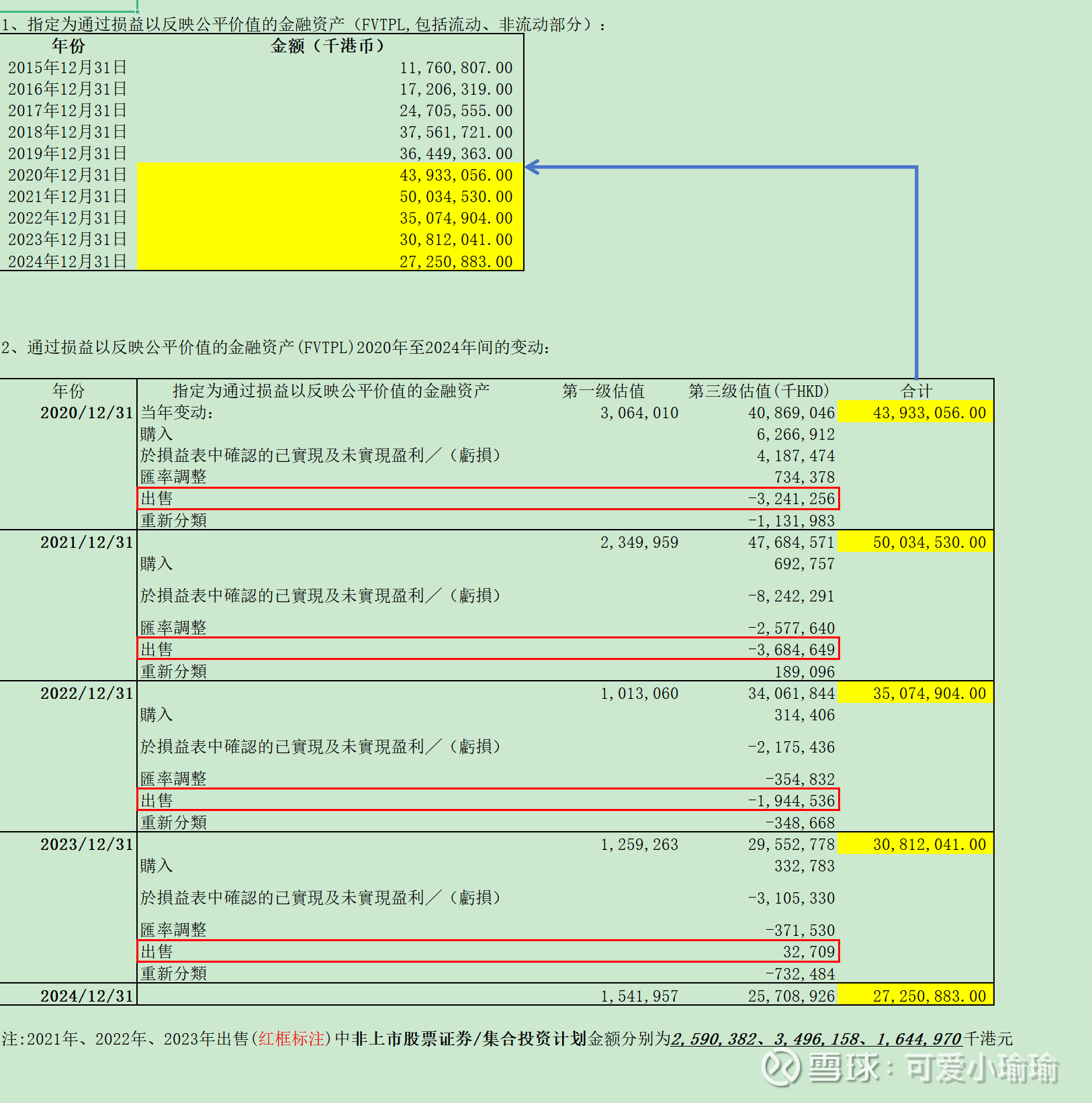
Task: Select the 年份 header of first table
Action: pos(69,46)
